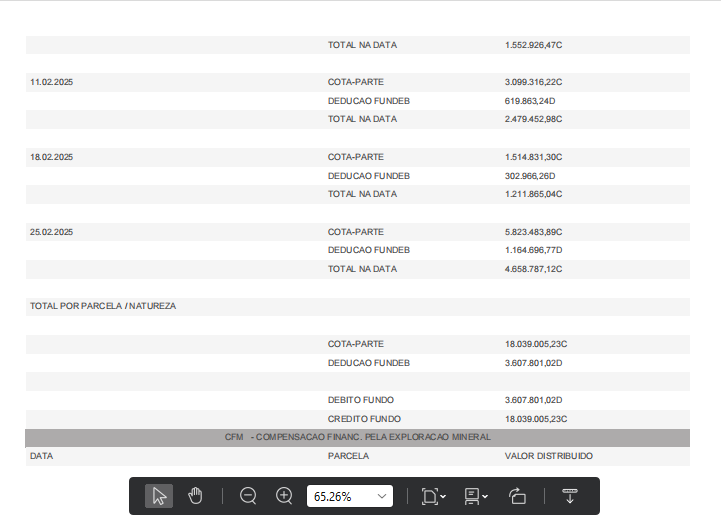Rotate the document page
721x517 pixels.
click(517, 496)
